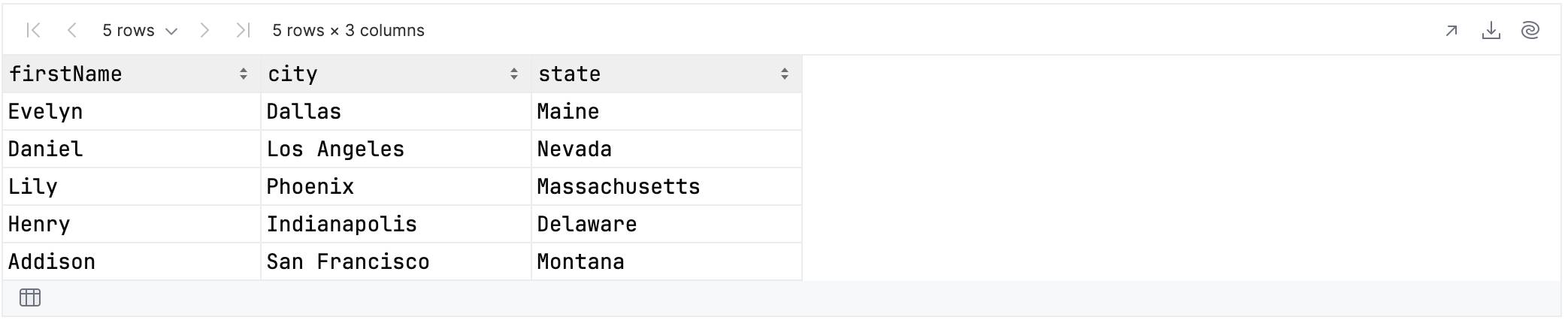Select the Indianapolis cell

click(x=396, y=224)
